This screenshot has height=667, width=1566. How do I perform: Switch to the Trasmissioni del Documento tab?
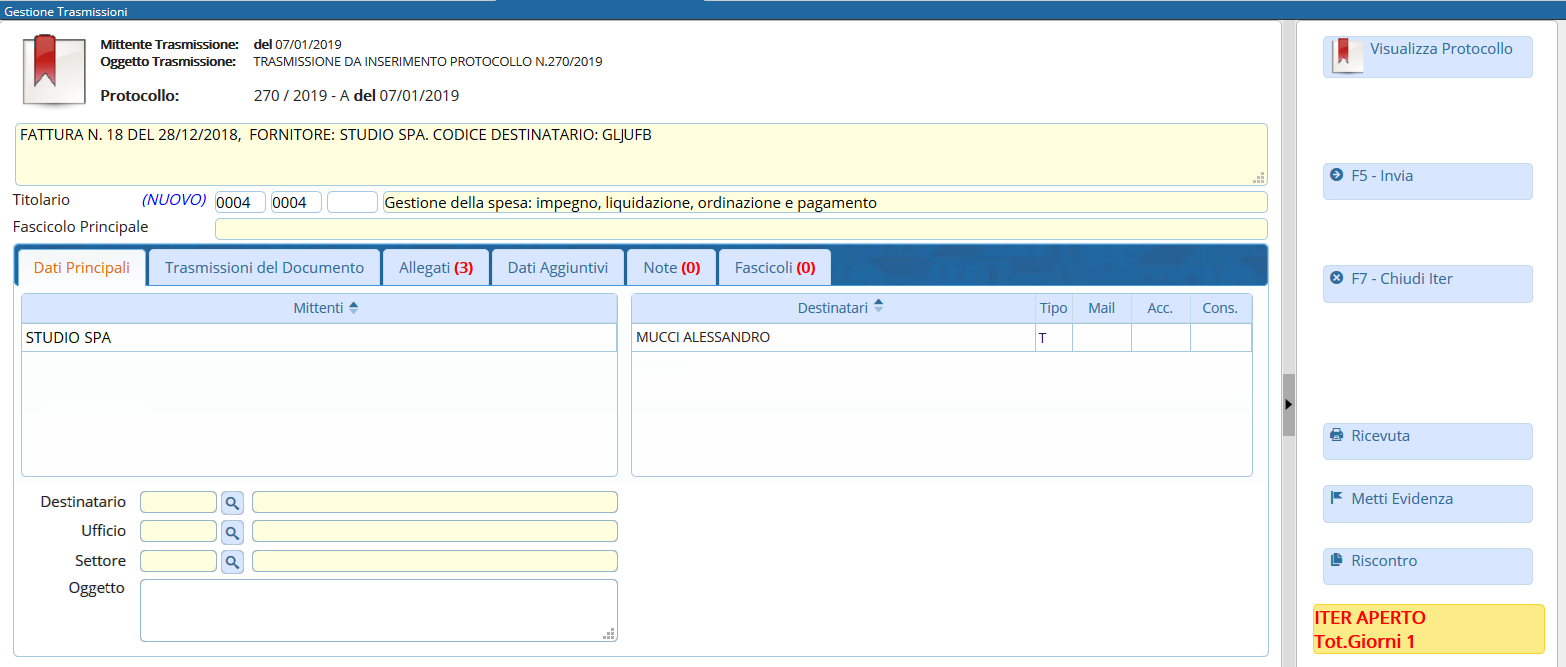(x=264, y=268)
